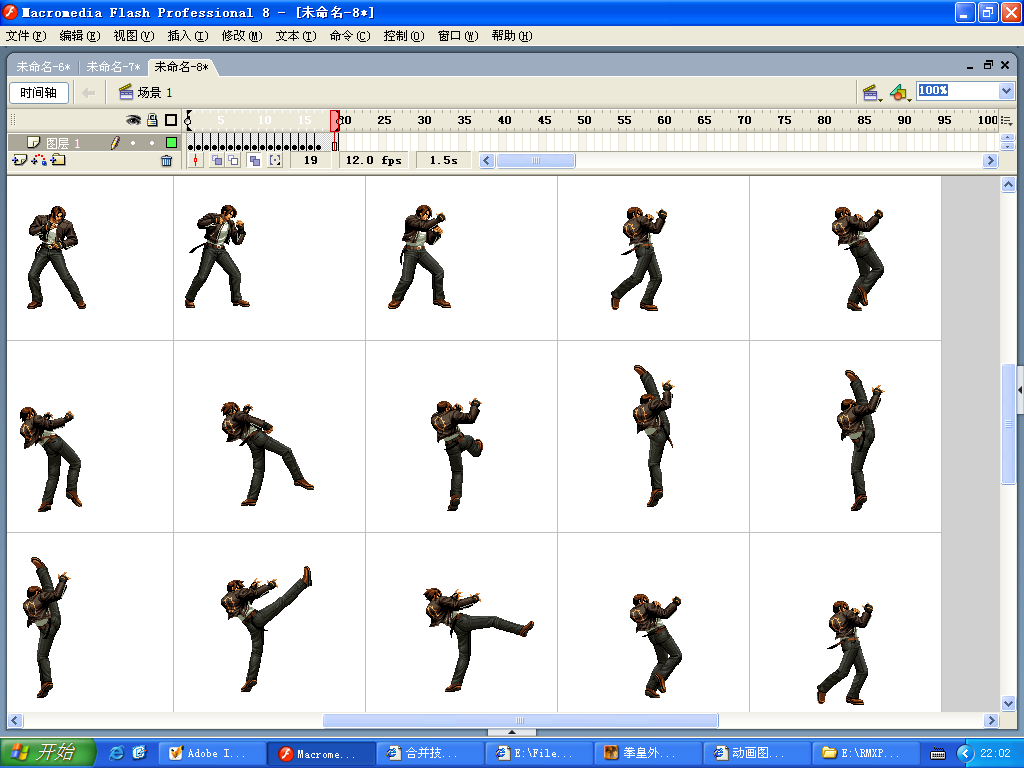
Task: Open the 开始 Start menu
Action: (48, 752)
